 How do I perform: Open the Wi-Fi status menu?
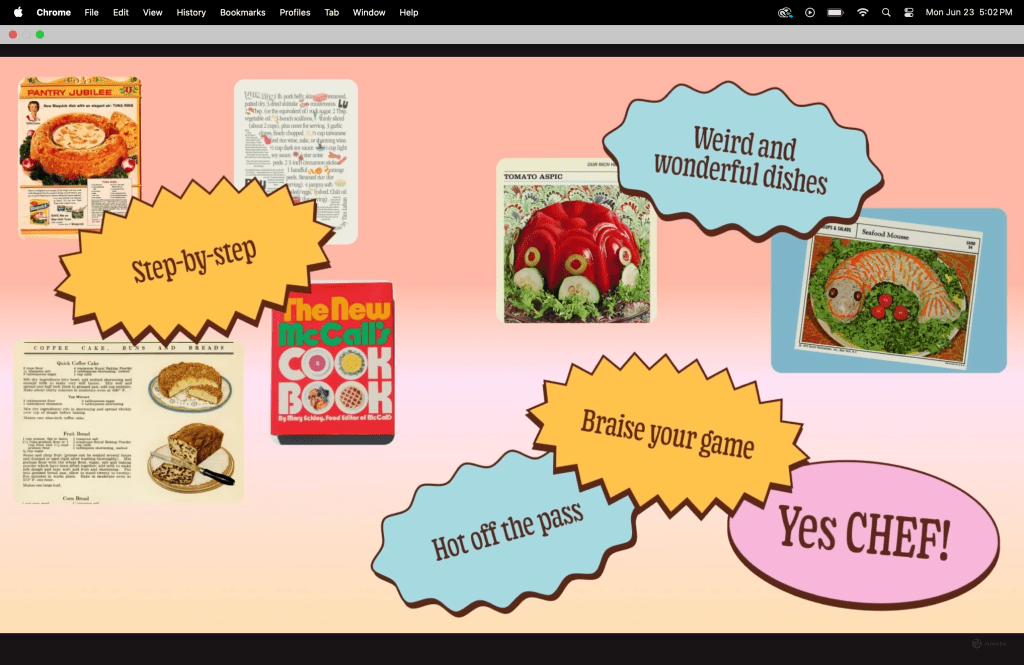(x=862, y=12)
